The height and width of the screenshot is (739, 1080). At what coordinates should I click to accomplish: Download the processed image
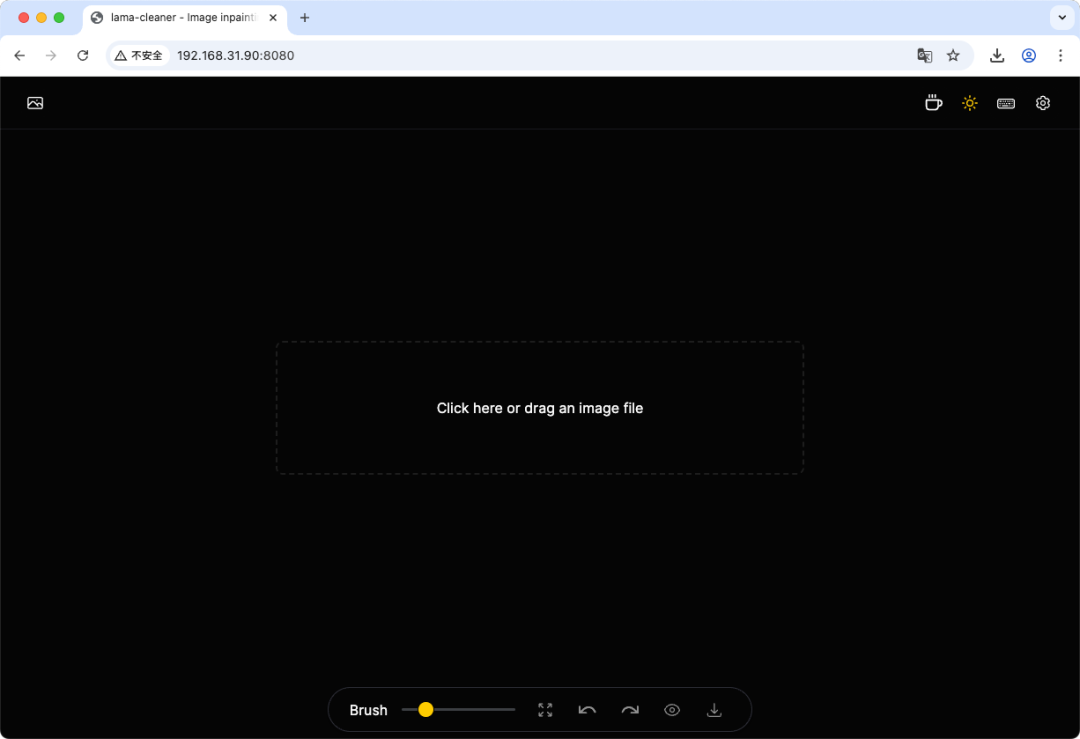714,709
